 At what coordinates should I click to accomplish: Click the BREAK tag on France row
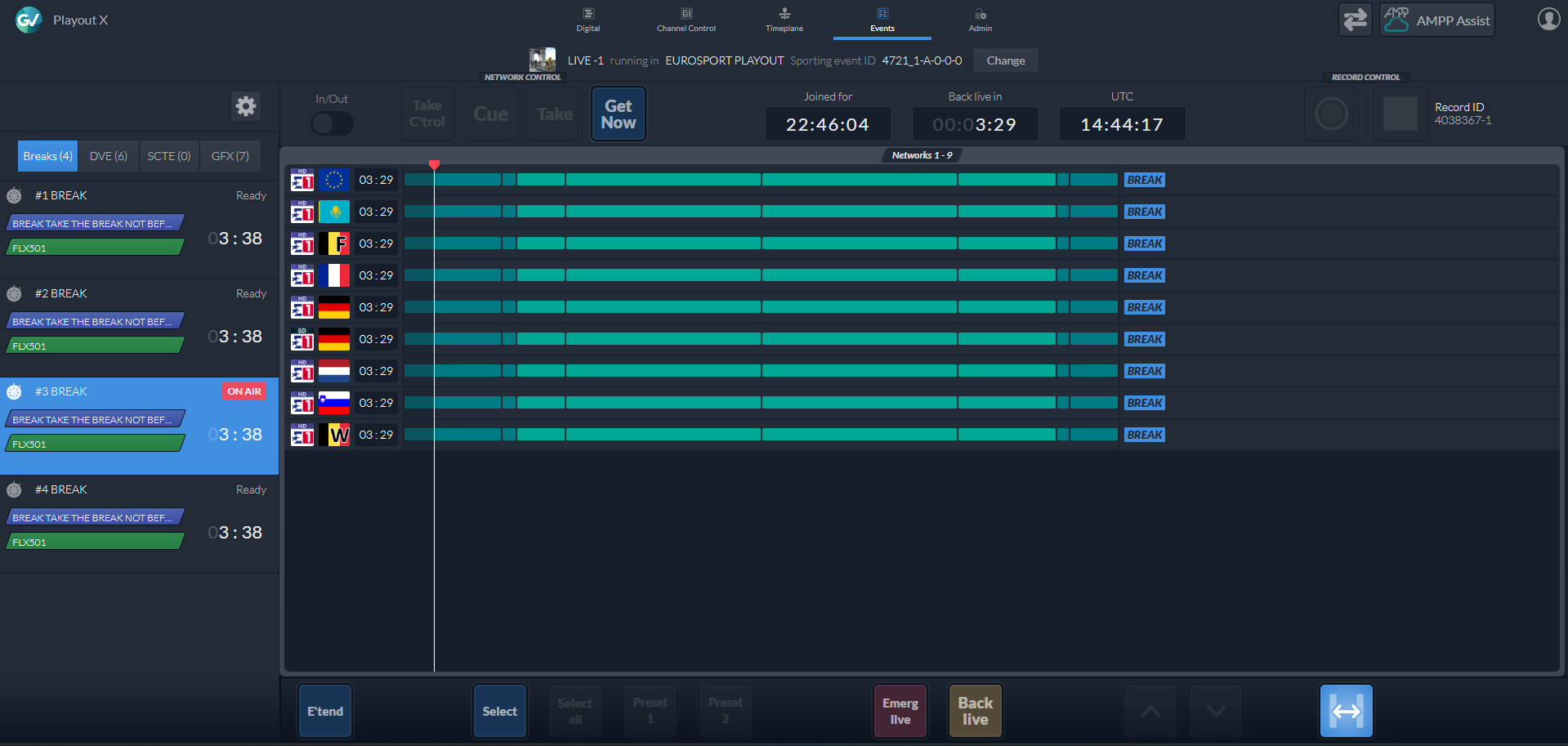[x=1145, y=275]
